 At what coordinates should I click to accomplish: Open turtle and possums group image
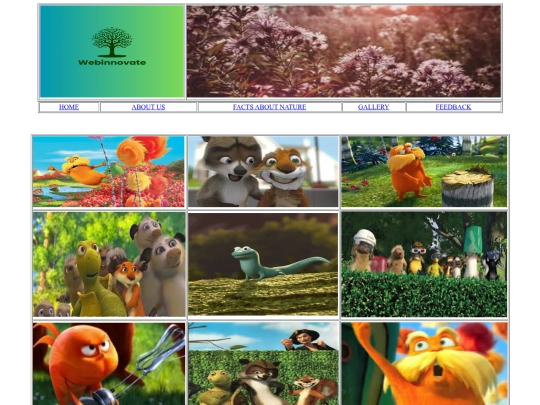tap(109, 264)
